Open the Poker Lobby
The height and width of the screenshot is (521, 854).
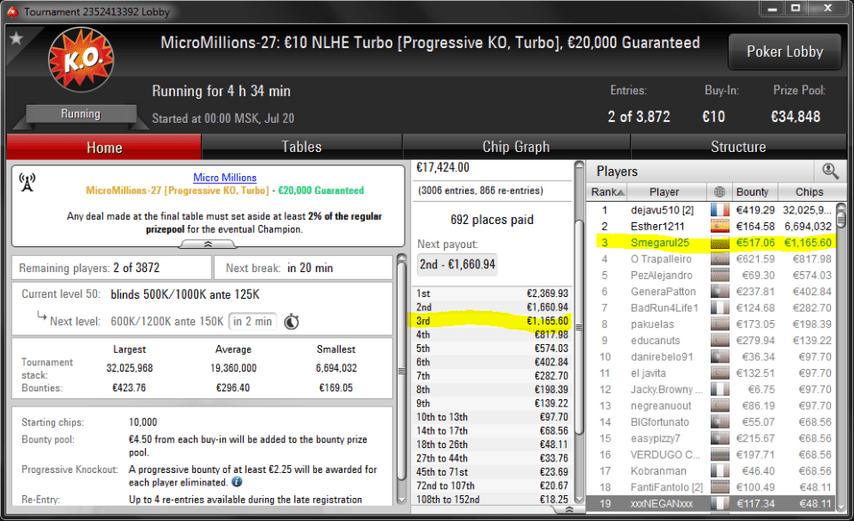[x=785, y=51]
